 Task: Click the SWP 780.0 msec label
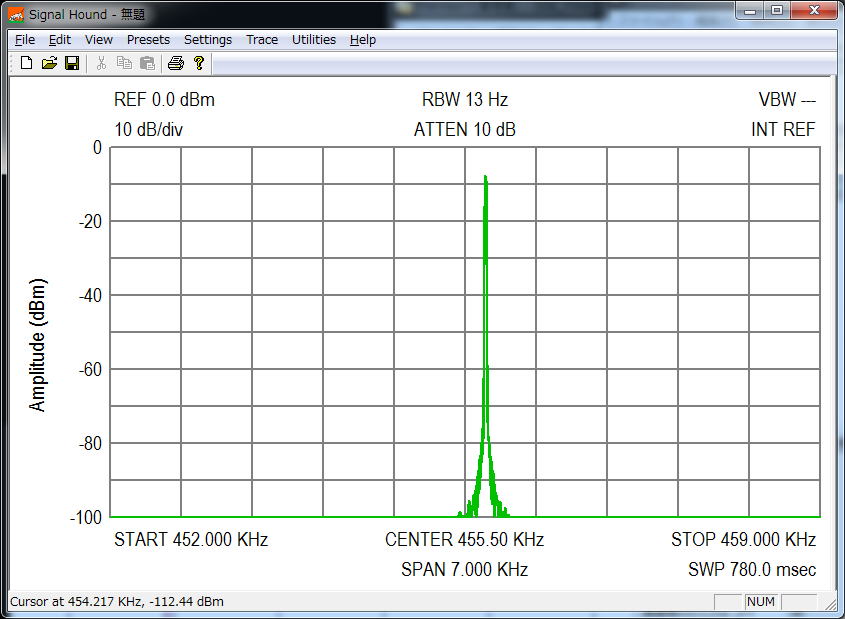752,569
